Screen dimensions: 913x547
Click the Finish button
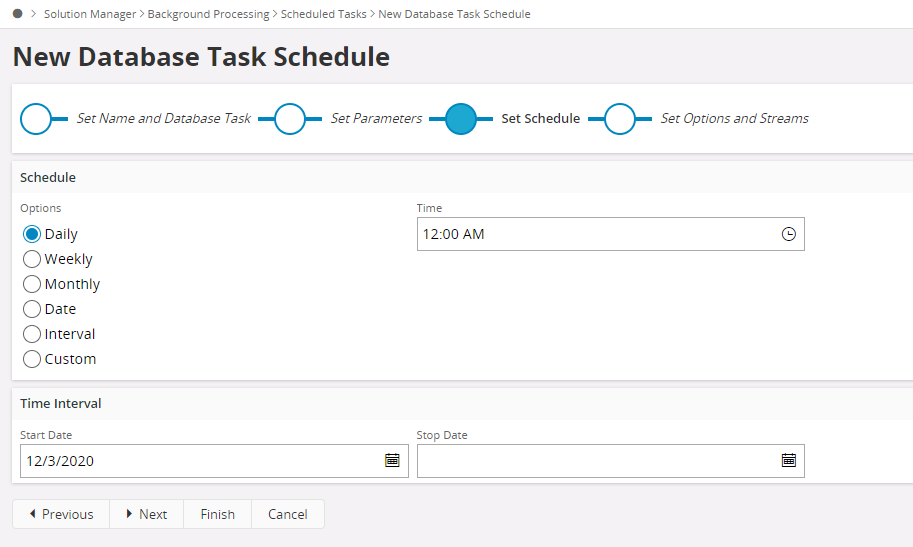(217, 514)
